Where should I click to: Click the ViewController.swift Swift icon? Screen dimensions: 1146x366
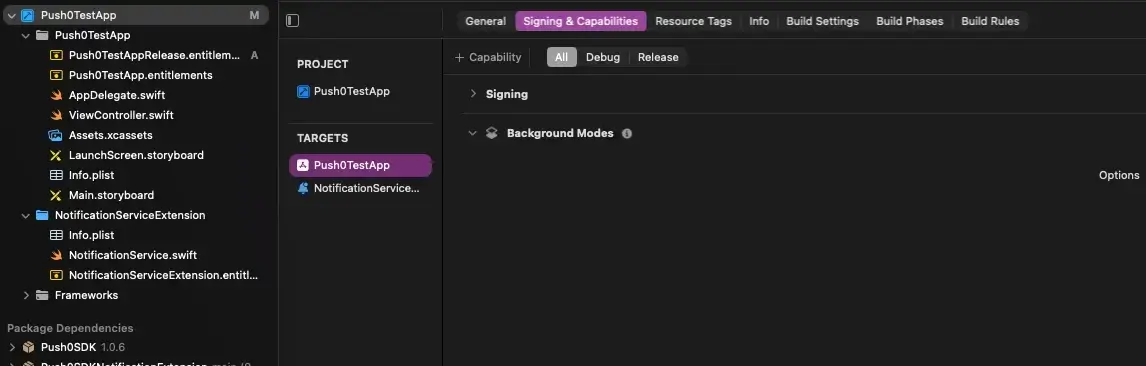56,115
